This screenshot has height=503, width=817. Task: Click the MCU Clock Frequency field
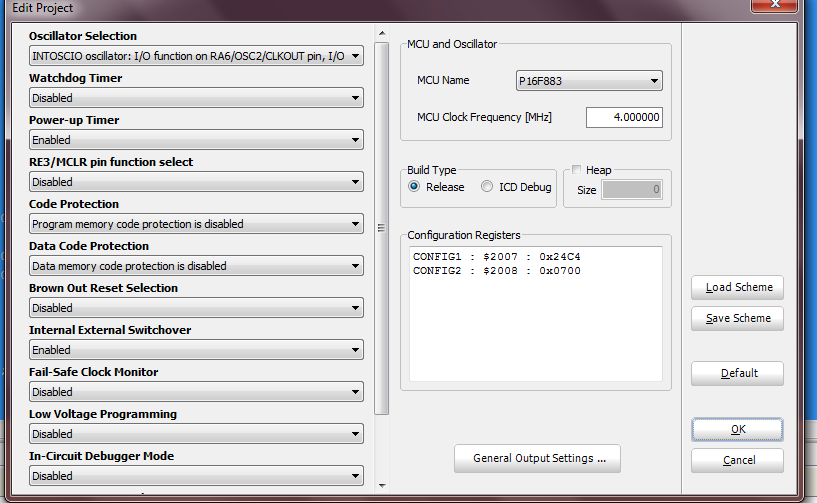(x=624, y=117)
